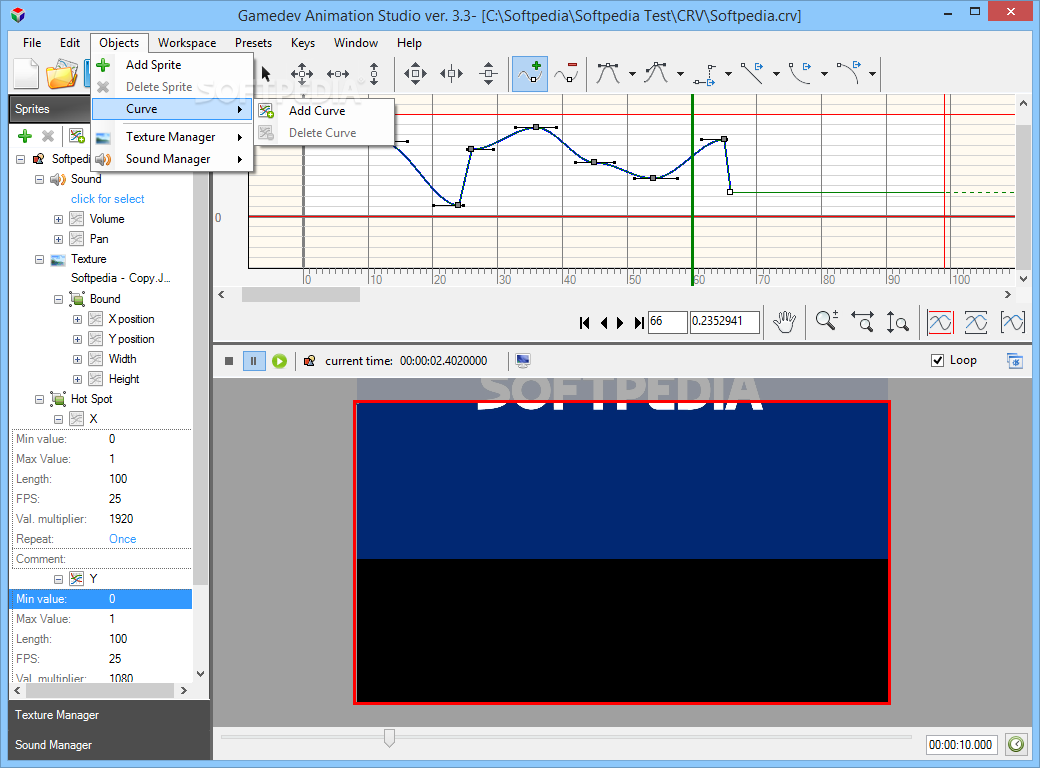Viewport: 1040px width, 768px height.
Task: Activate the hand pan tool
Action: (785, 322)
